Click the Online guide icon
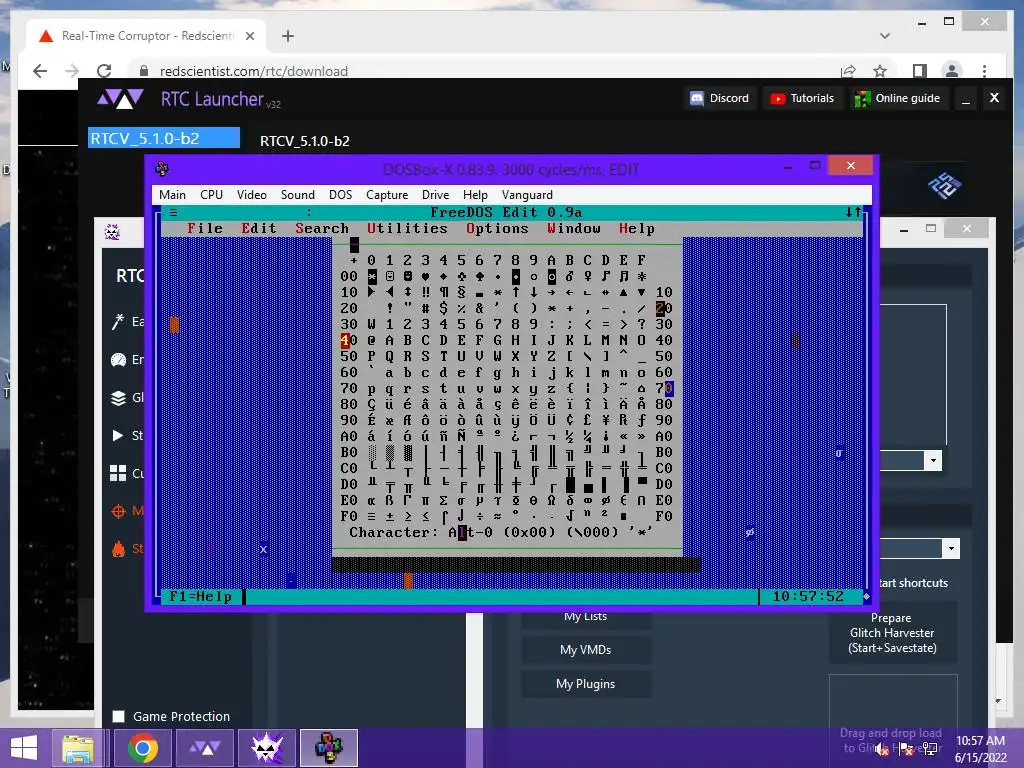This screenshot has width=1024, height=768. point(862,99)
